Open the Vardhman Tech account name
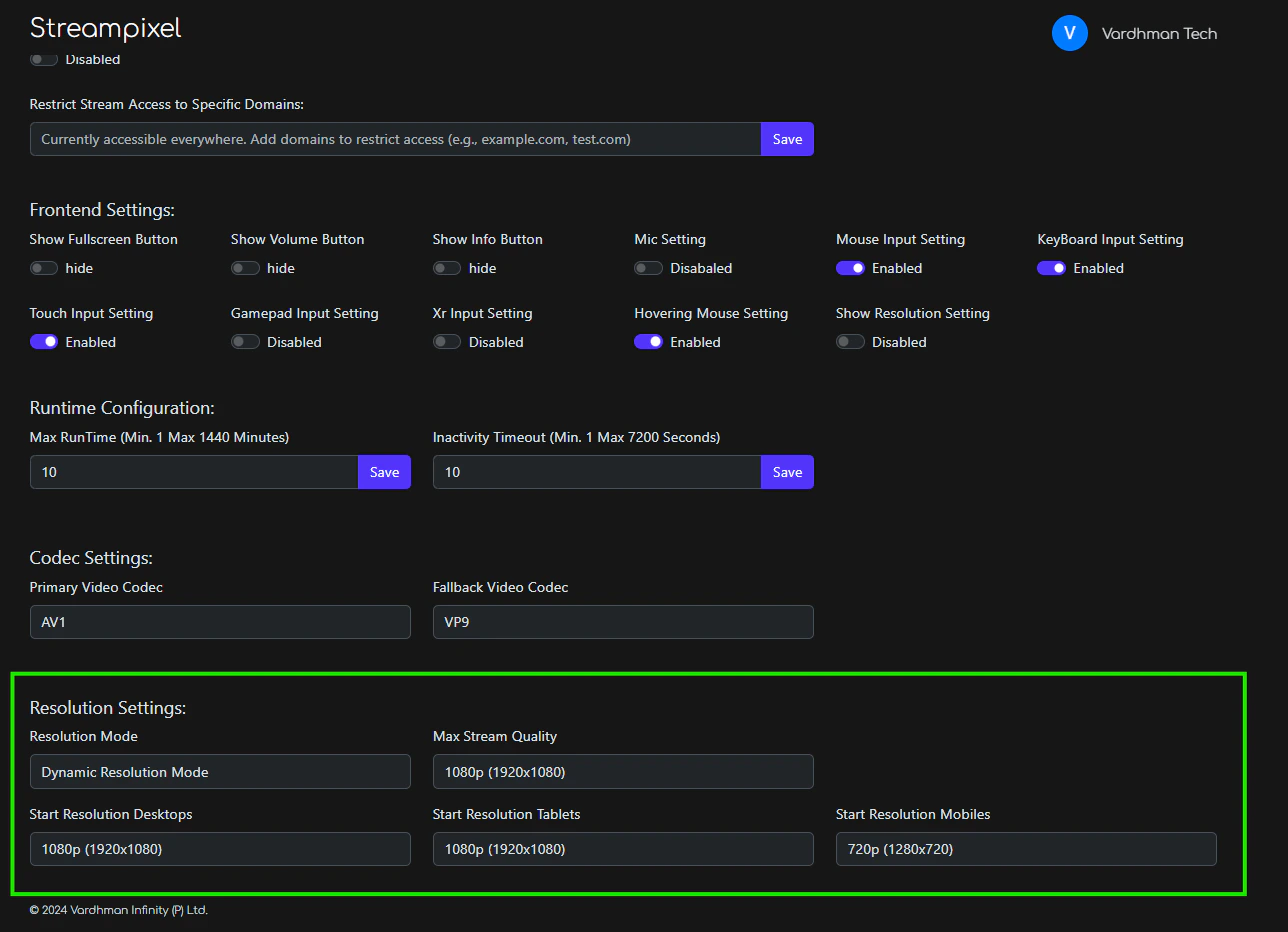 click(1159, 34)
